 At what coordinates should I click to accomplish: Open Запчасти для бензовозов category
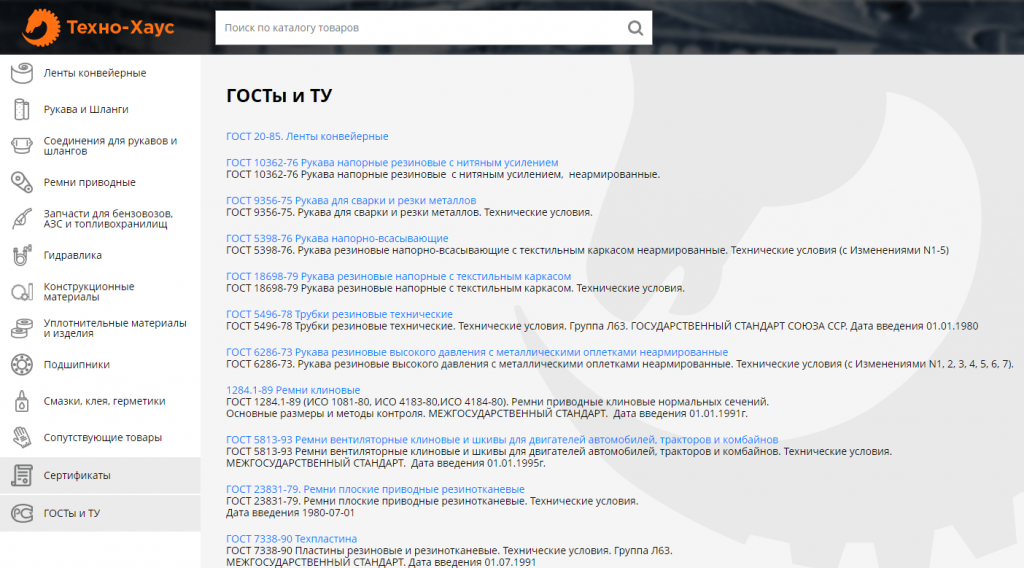pos(108,219)
